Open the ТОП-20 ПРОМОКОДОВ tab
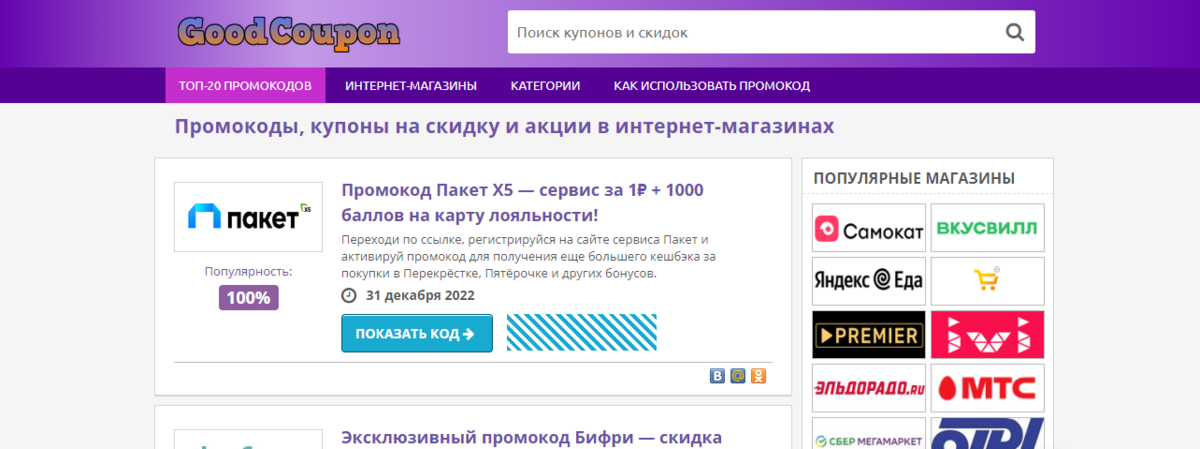 (x=245, y=85)
